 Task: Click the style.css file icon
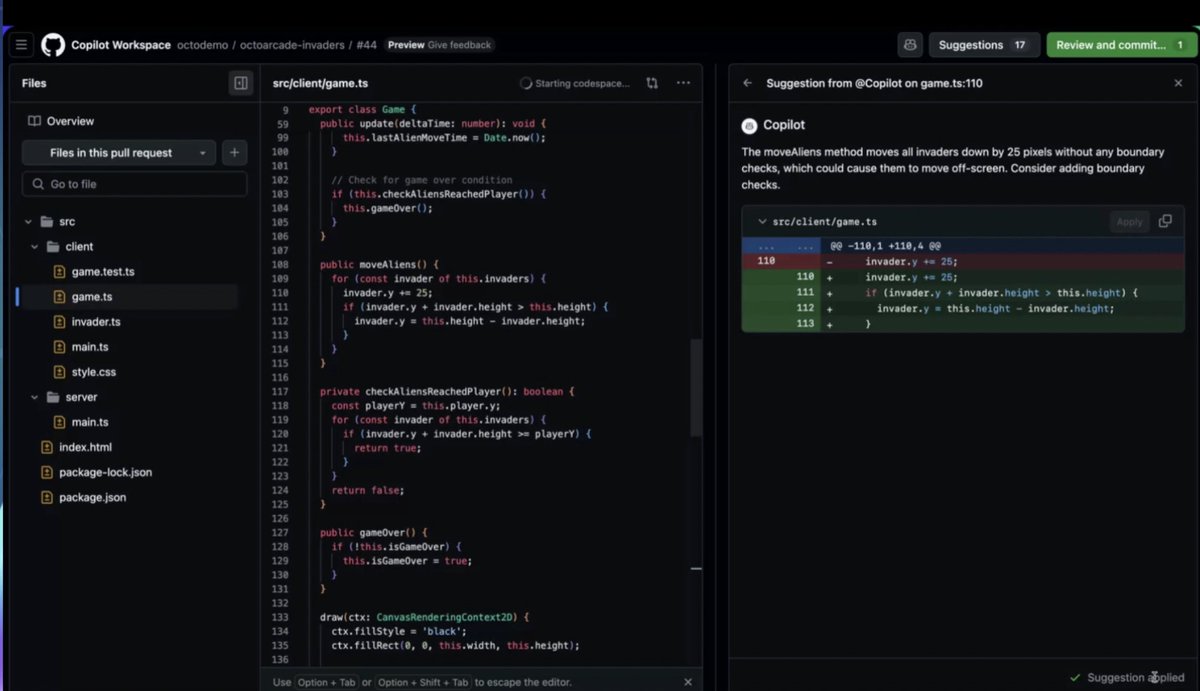click(59, 372)
